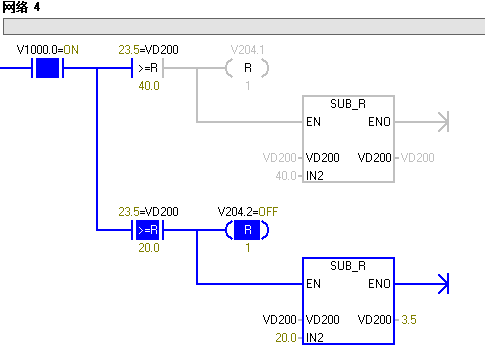The image size is (485, 362).
Task: Click the 3.5 output value of VD200
Action: click(409, 320)
